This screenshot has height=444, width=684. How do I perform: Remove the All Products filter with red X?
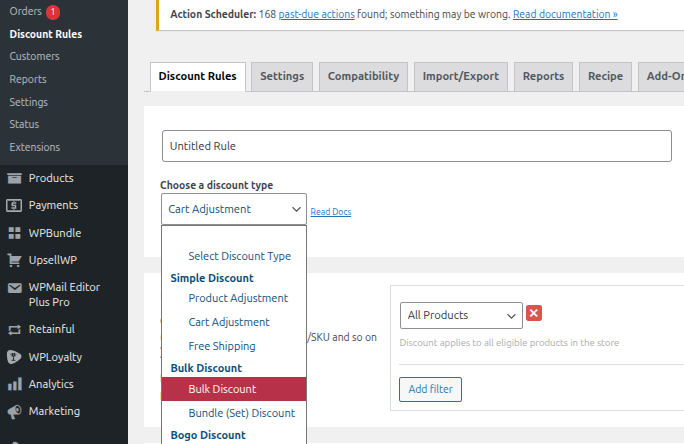point(534,313)
